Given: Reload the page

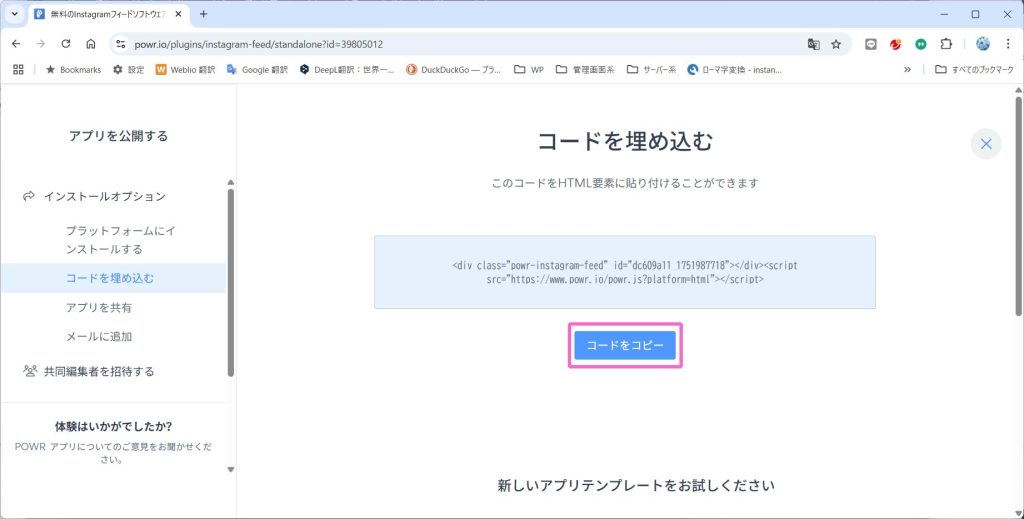Looking at the screenshot, I should pyautogui.click(x=66, y=44).
